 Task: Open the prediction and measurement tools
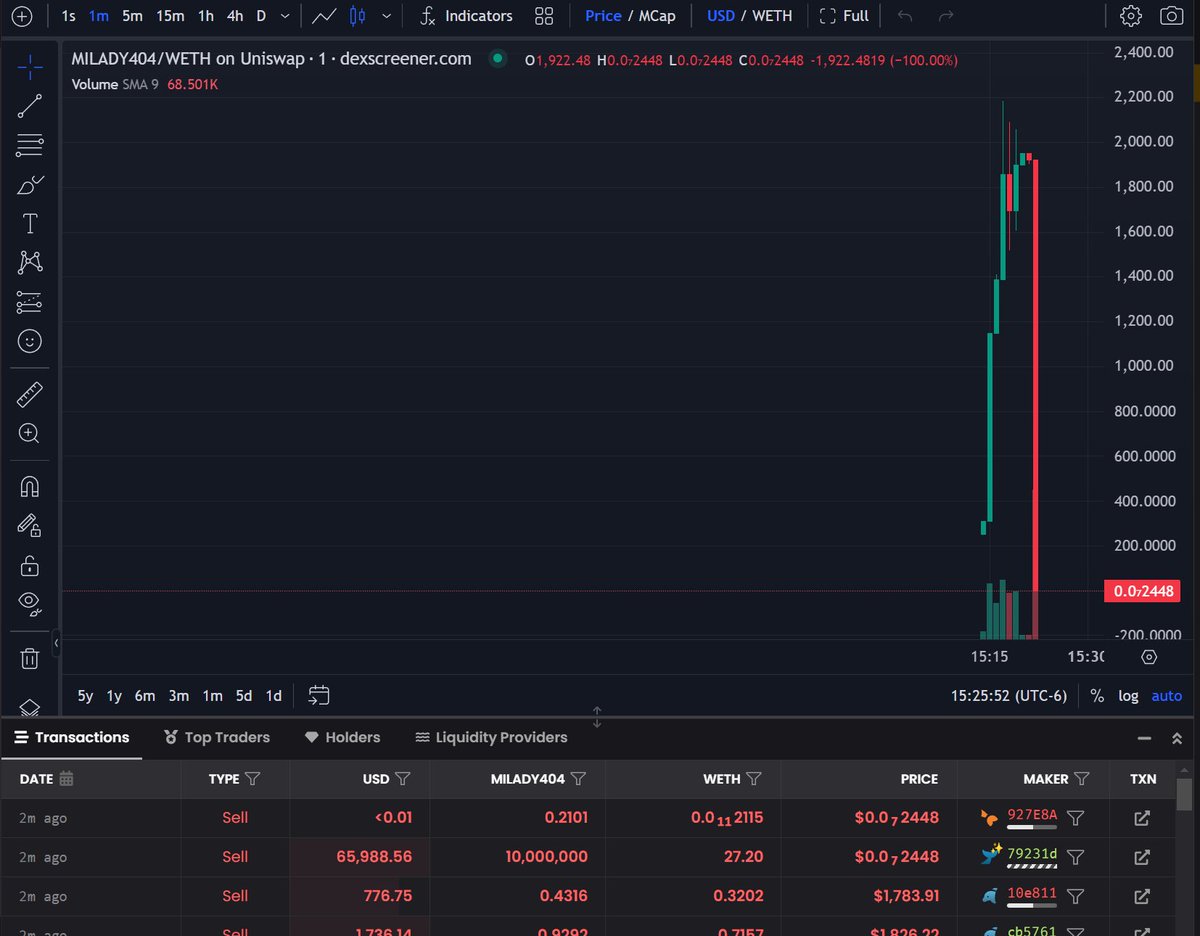coord(30,301)
